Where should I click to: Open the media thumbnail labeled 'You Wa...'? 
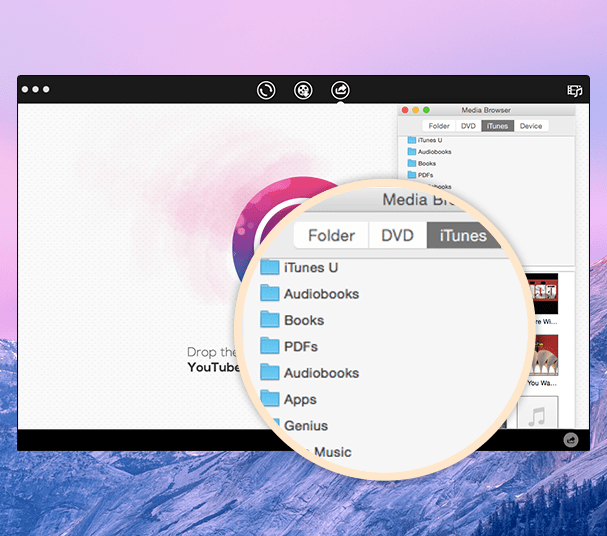tap(545, 355)
